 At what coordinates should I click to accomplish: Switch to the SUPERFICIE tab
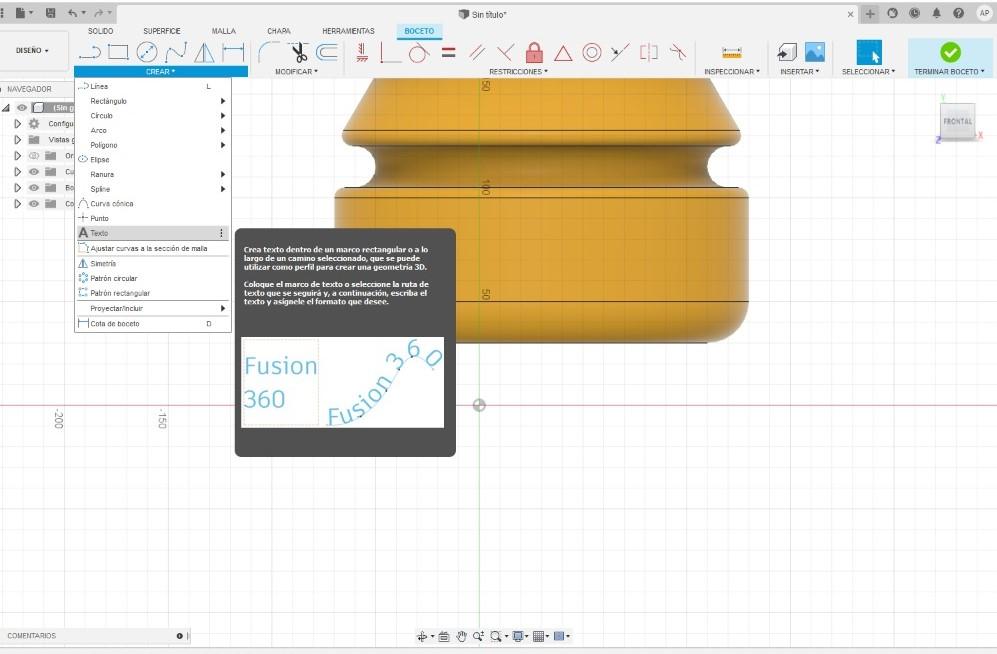point(162,31)
